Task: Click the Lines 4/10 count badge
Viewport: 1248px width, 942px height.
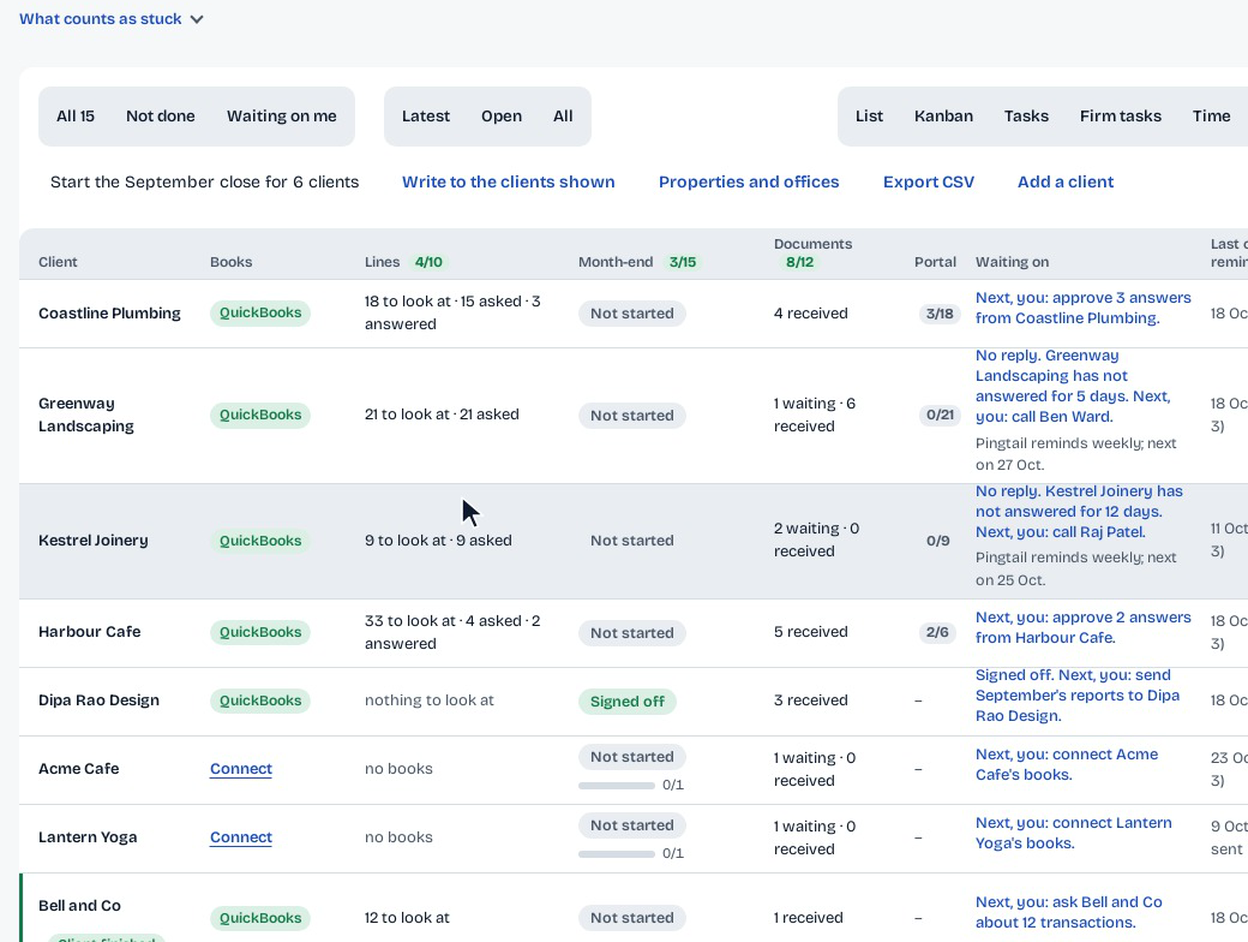Action: point(428,262)
